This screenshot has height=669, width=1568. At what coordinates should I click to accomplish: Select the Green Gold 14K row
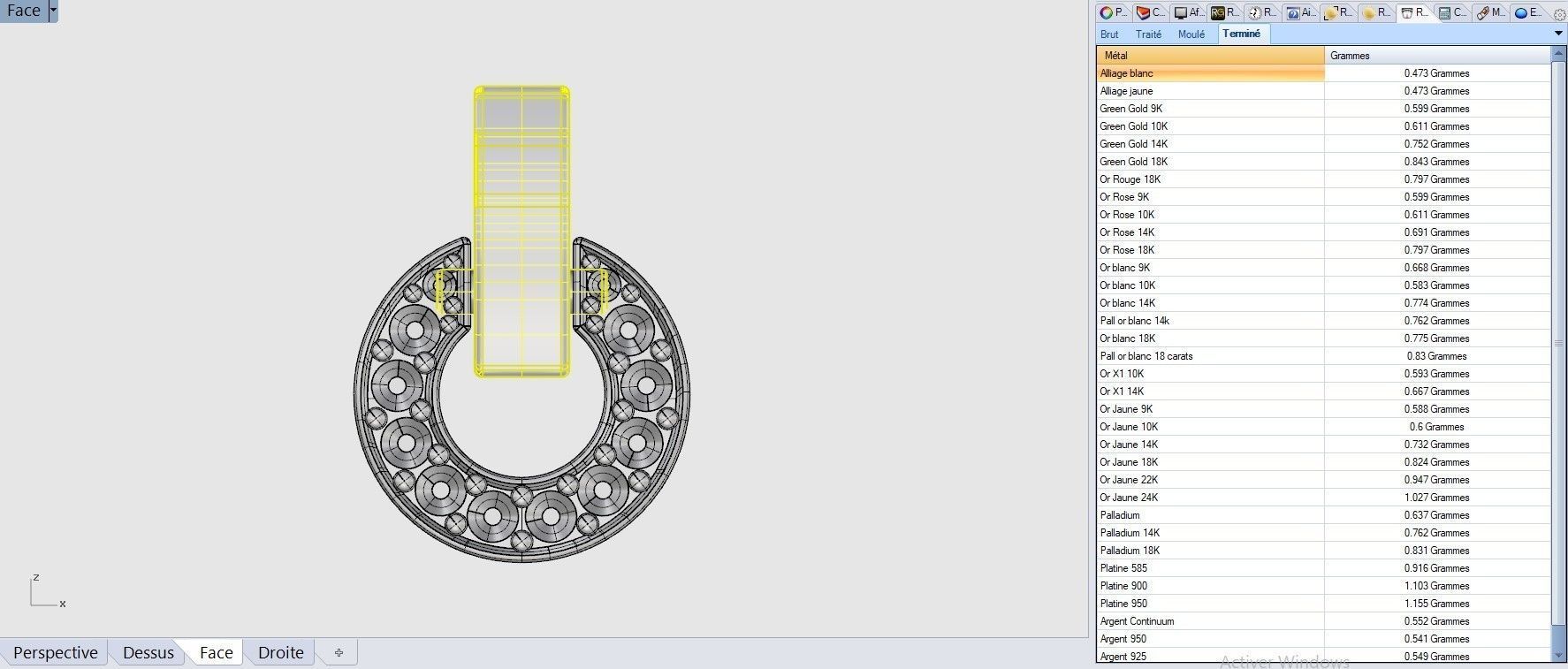(1323, 144)
